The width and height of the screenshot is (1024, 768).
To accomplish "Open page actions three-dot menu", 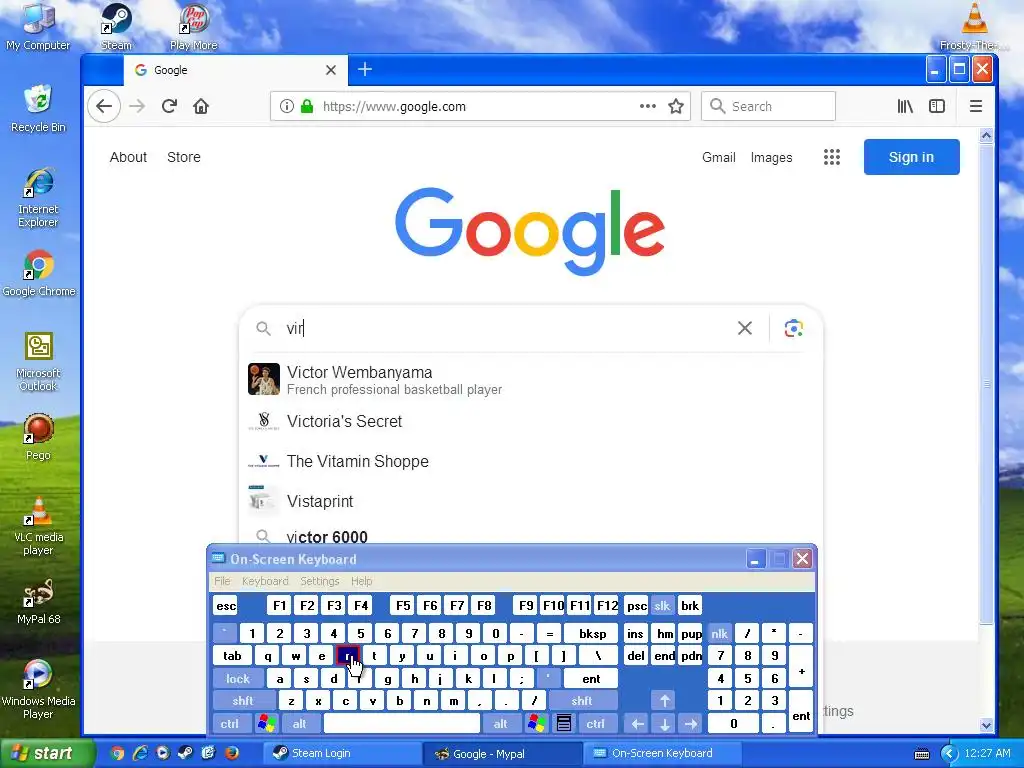I will [x=647, y=106].
